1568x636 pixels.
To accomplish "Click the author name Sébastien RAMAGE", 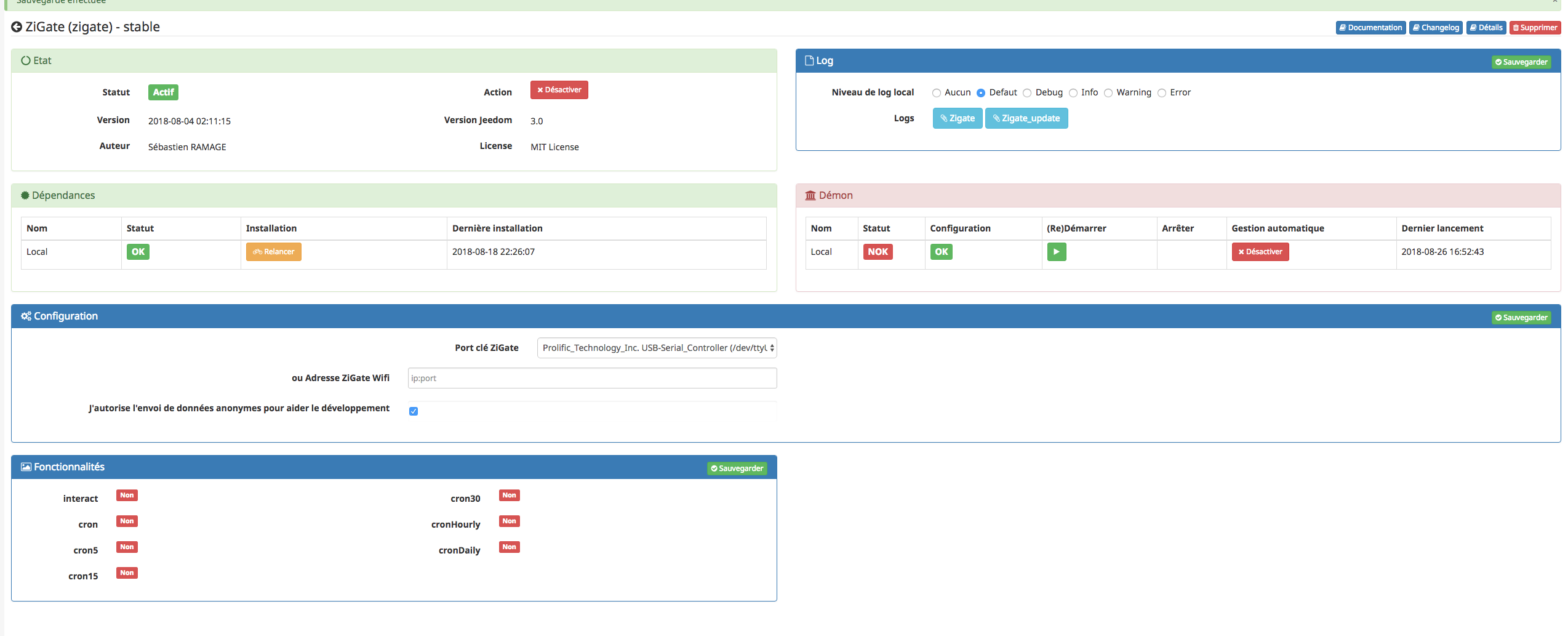I will (x=187, y=147).
